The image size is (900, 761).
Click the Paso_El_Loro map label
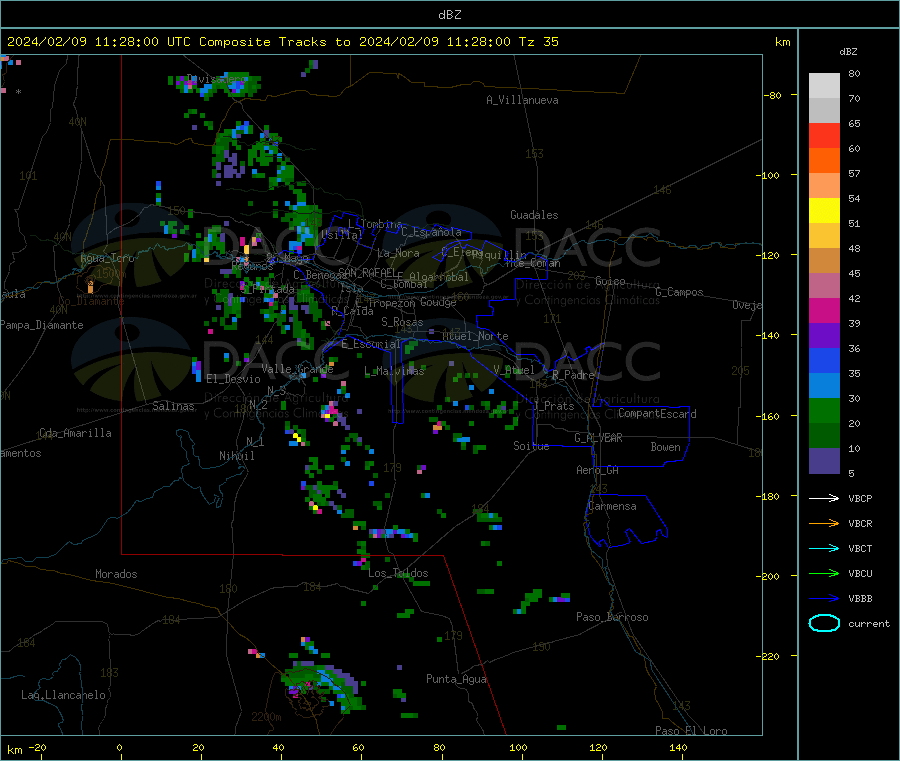tap(691, 731)
